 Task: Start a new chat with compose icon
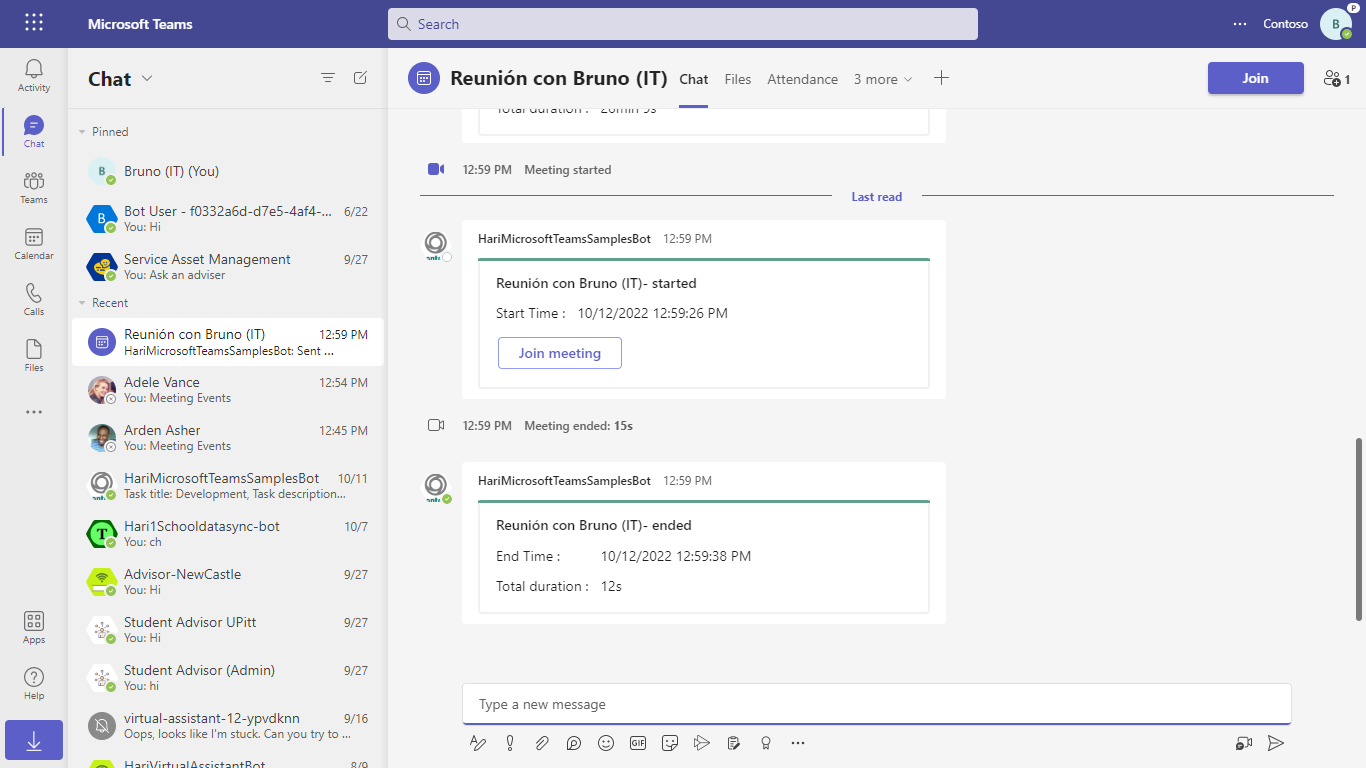360,78
